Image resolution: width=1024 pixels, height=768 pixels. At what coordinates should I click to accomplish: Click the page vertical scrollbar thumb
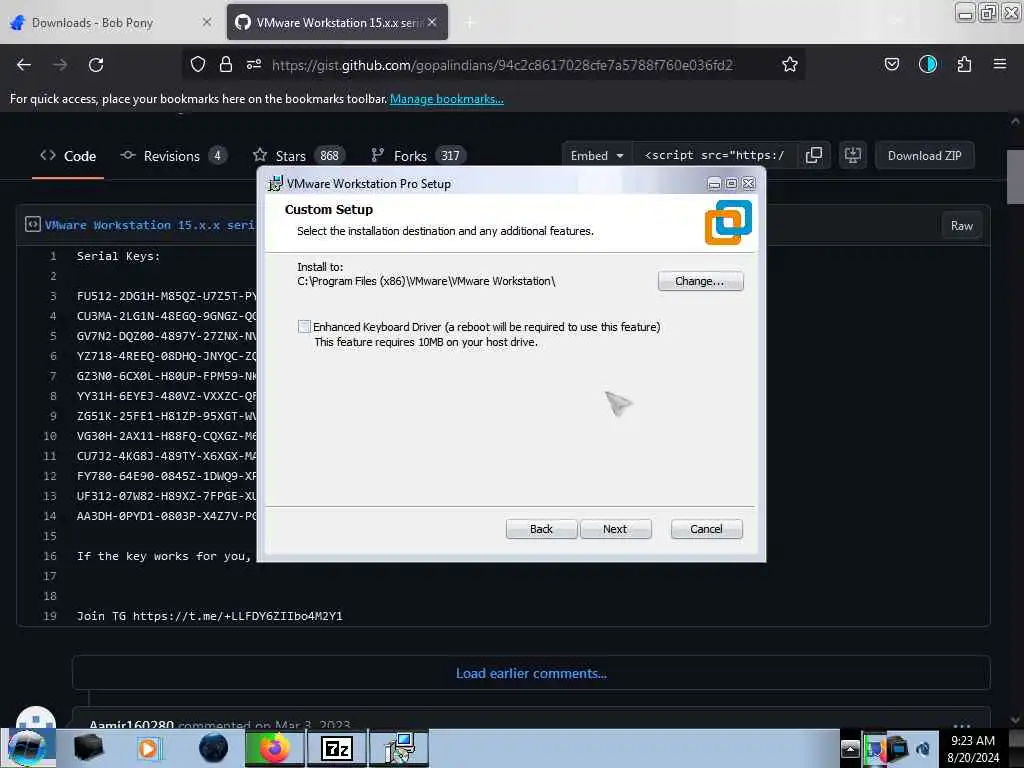pos(1015,177)
